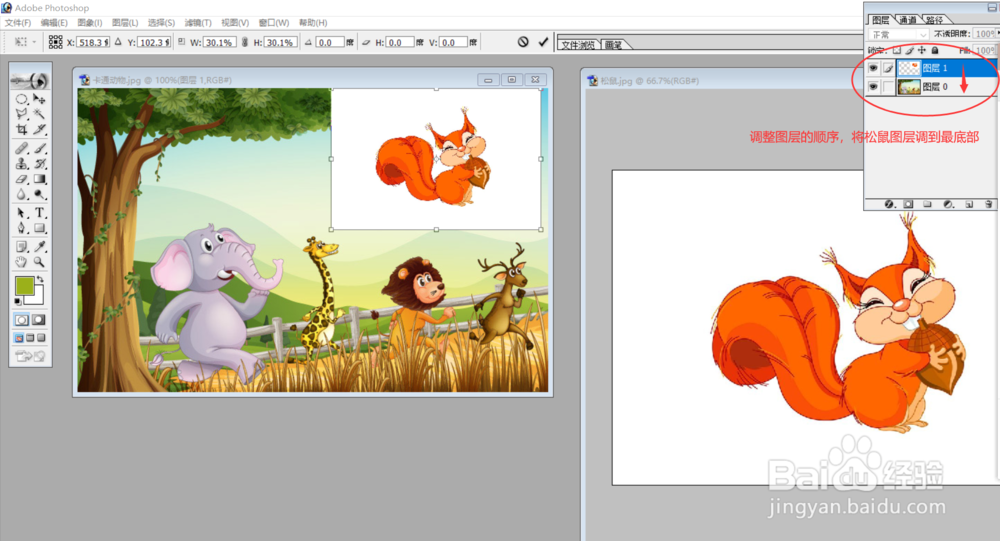
Task: Click the white background color swatch
Action: (37, 297)
